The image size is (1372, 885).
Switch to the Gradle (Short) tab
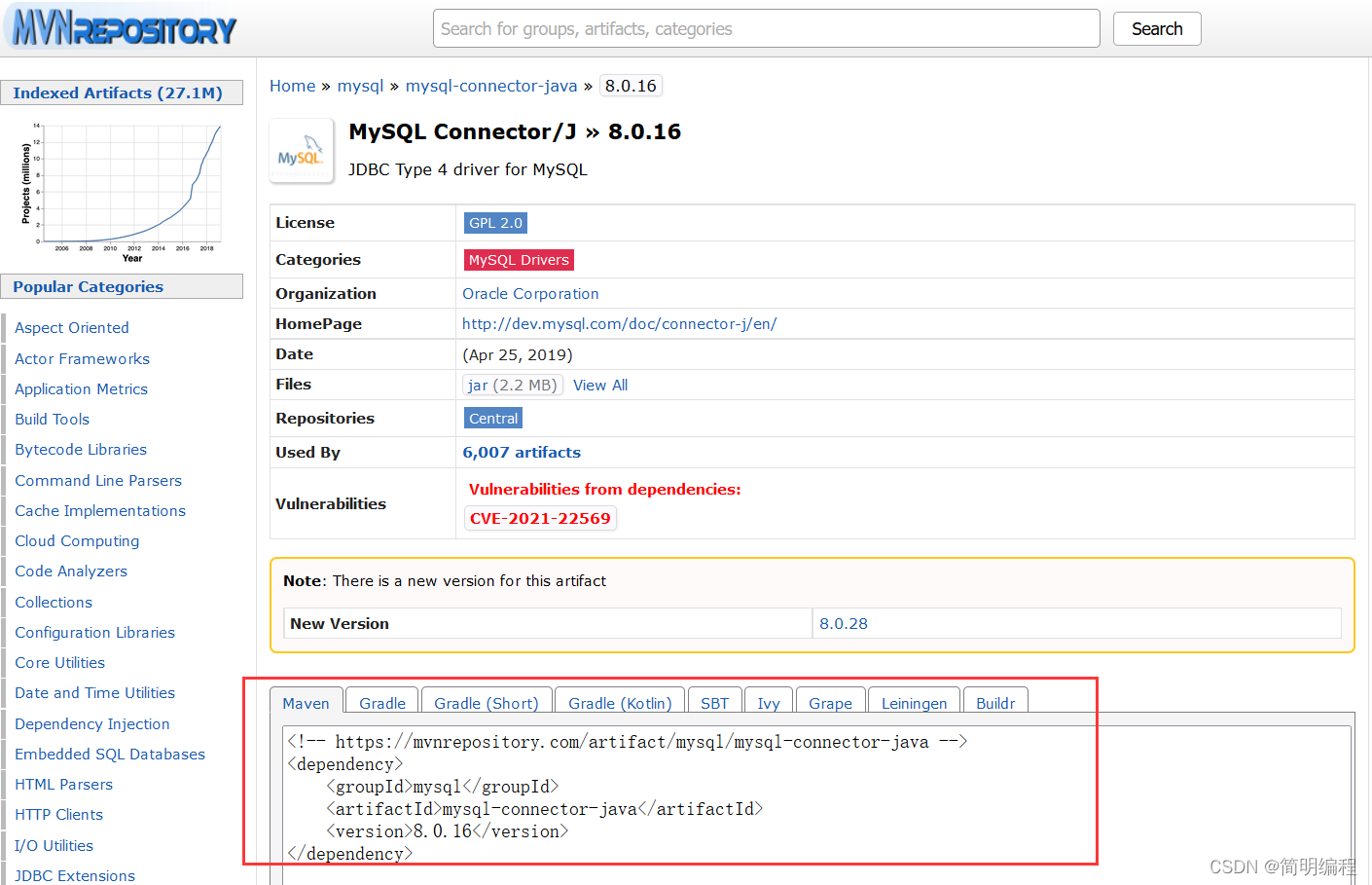click(487, 703)
